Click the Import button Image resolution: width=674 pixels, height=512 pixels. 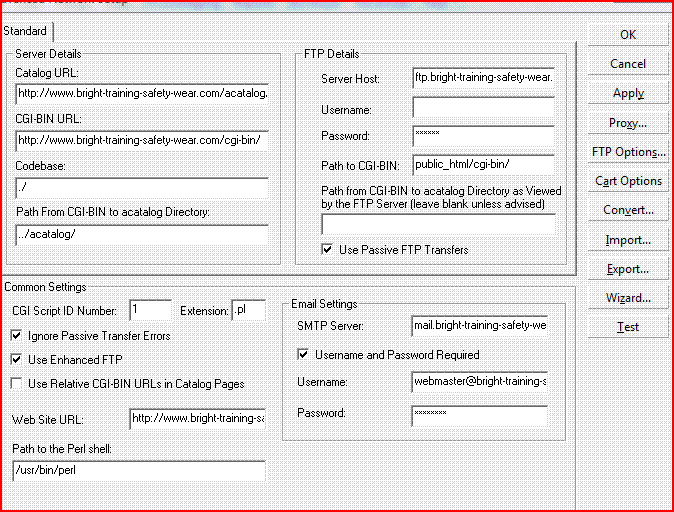[627, 240]
